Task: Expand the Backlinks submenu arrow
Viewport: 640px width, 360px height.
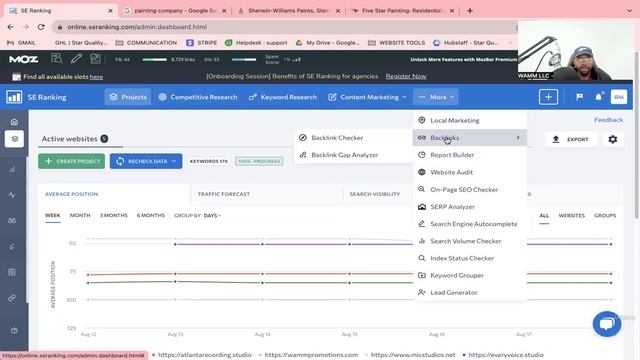Action: click(518, 138)
